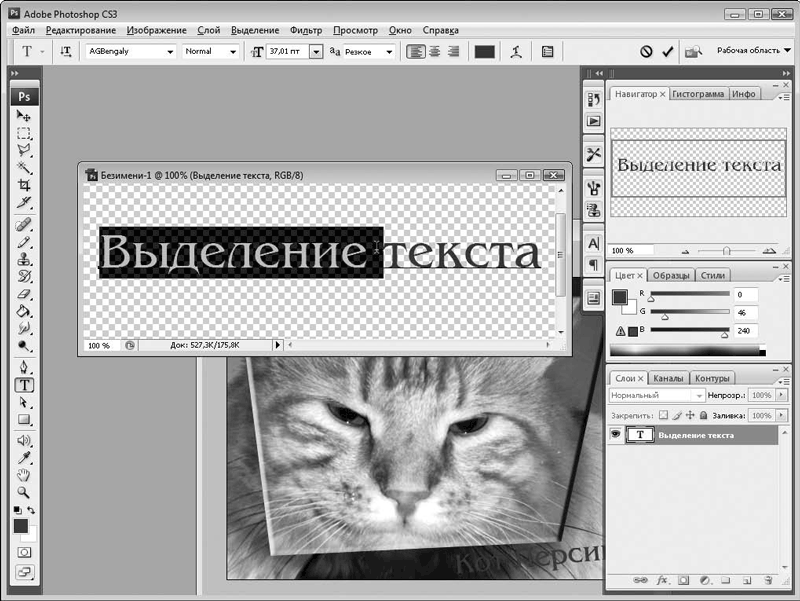Toggle Quick Mask mode
The height and width of the screenshot is (601, 800).
(24, 553)
